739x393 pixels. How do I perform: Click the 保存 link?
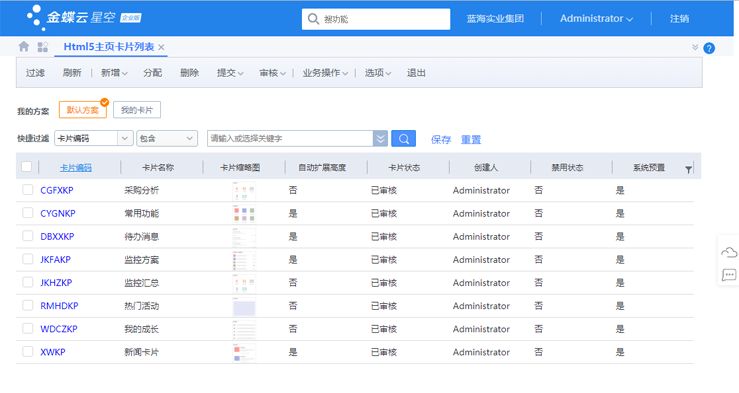[x=441, y=139]
